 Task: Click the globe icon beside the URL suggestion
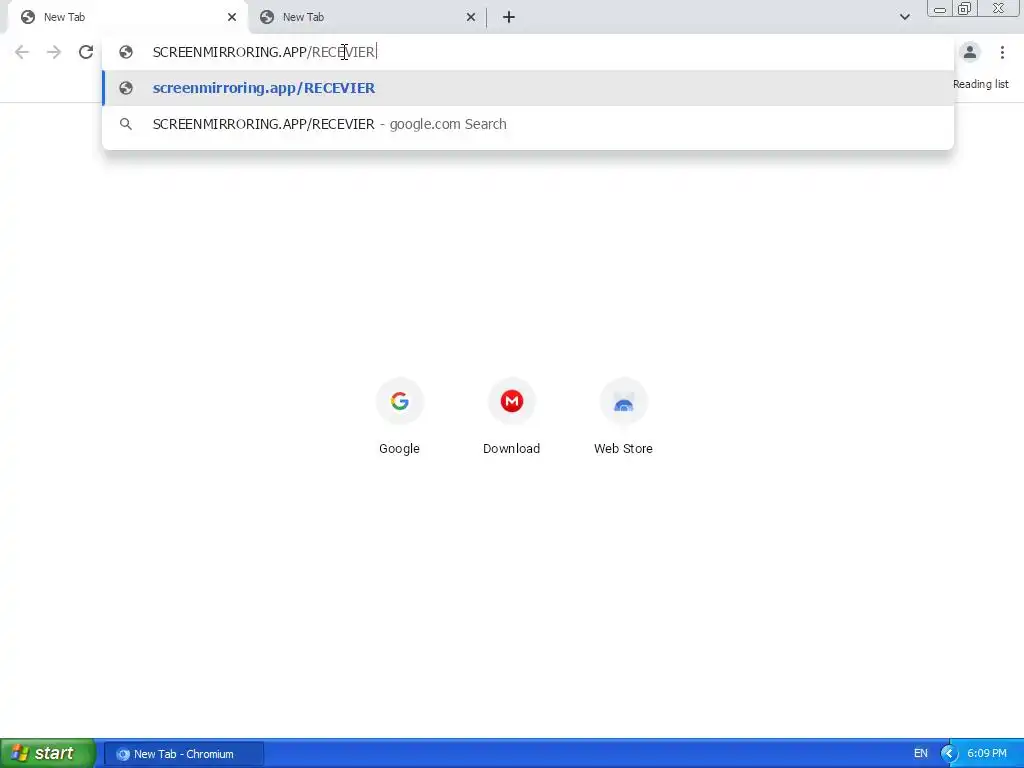[x=126, y=88]
